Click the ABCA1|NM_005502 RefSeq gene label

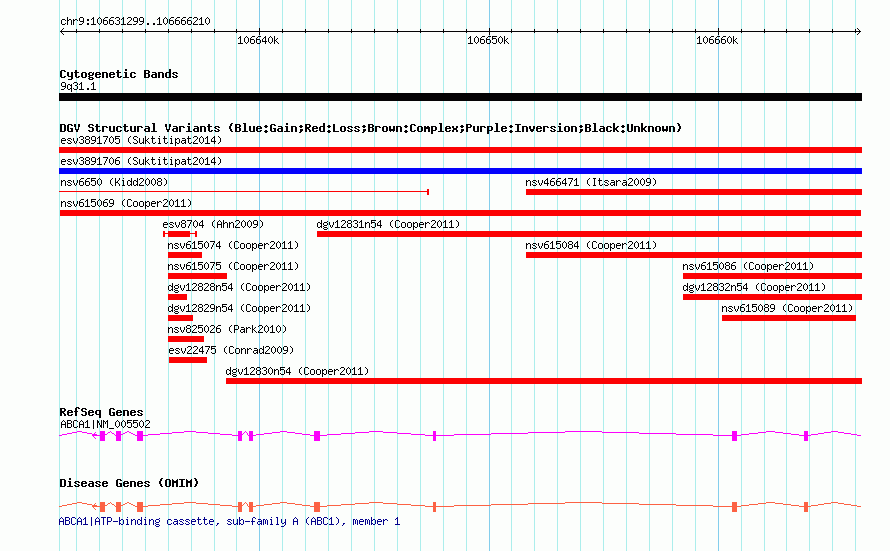pos(105,424)
